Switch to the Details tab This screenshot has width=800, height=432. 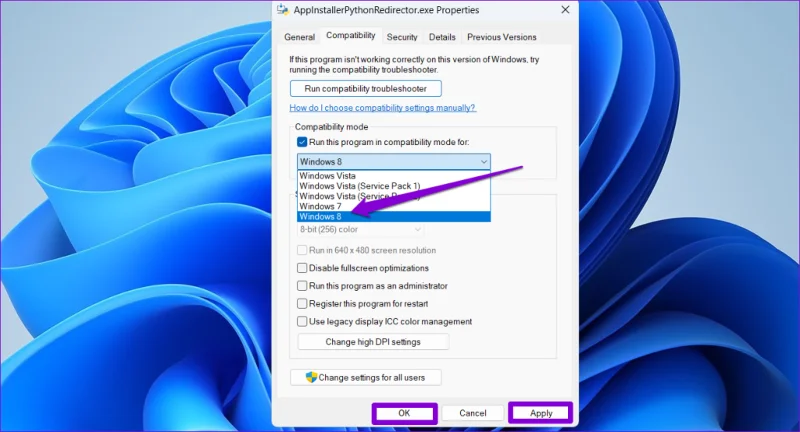tap(442, 37)
